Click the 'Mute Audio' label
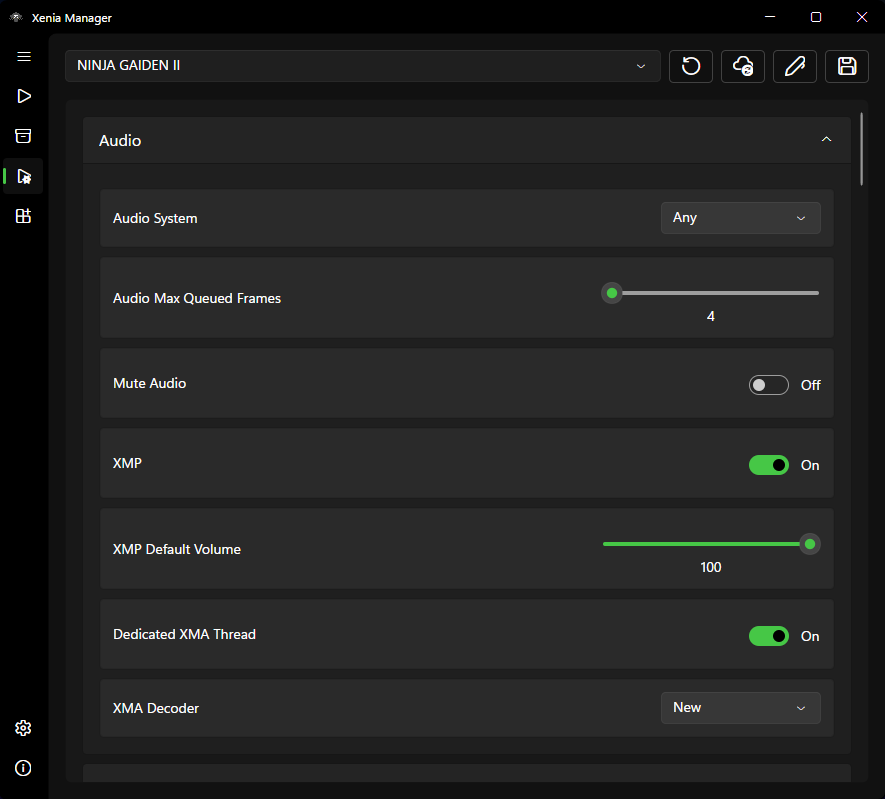This screenshot has width=885, height=799. pyautogui.click(x=150, y=383)
